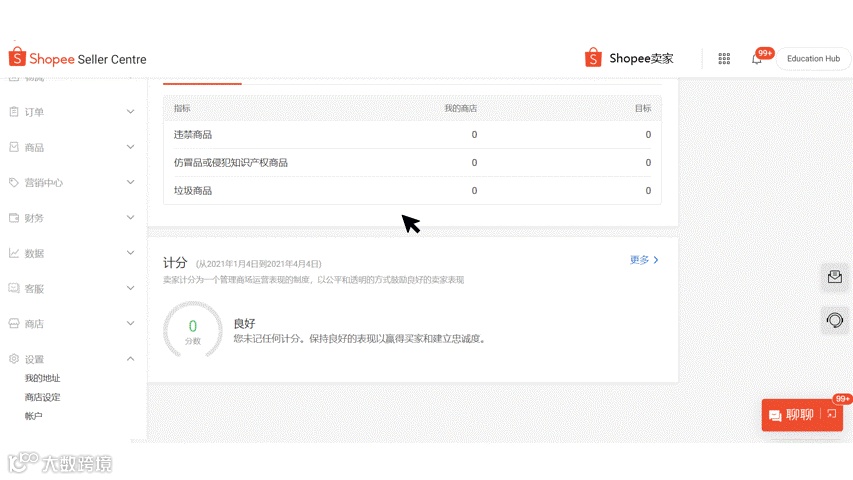Click the 良好 rating text
853x480 pixels.
(244, 324)
